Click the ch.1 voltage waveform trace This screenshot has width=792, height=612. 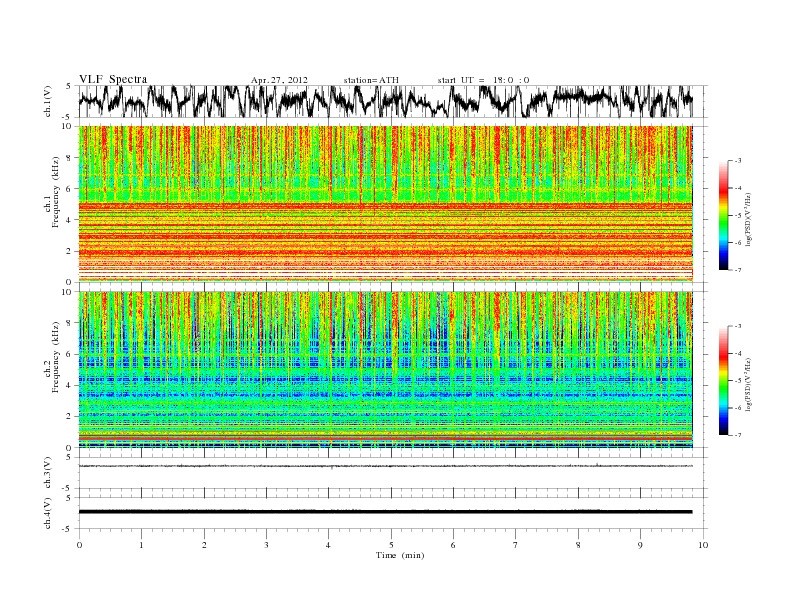coord(385,101)
